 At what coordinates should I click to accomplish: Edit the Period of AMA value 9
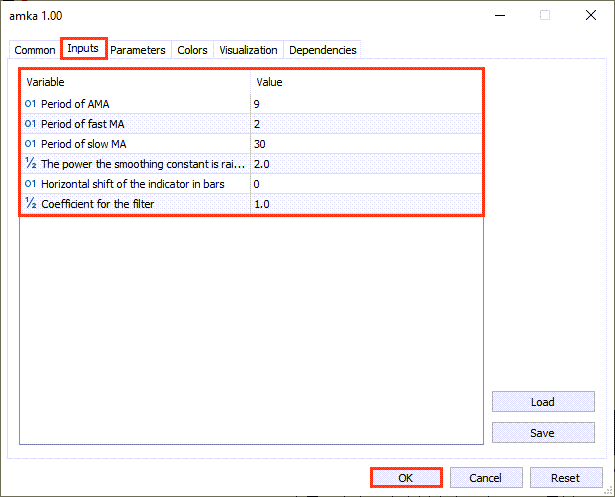(x=365, y=102)
